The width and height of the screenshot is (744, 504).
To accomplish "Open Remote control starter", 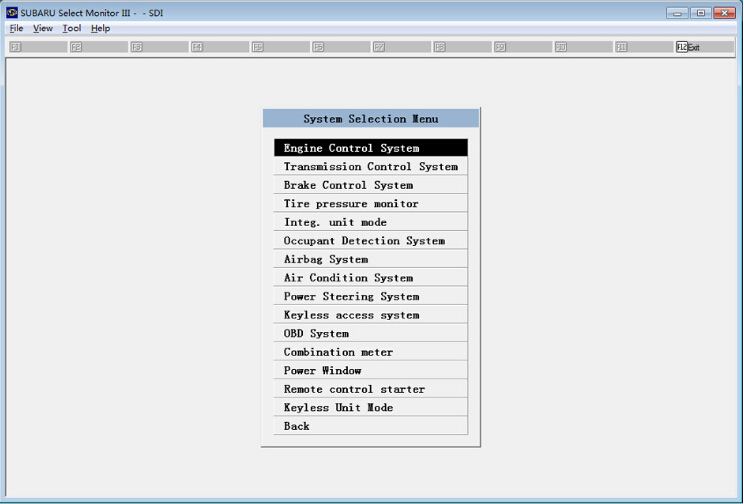I will tap(371, 388).
